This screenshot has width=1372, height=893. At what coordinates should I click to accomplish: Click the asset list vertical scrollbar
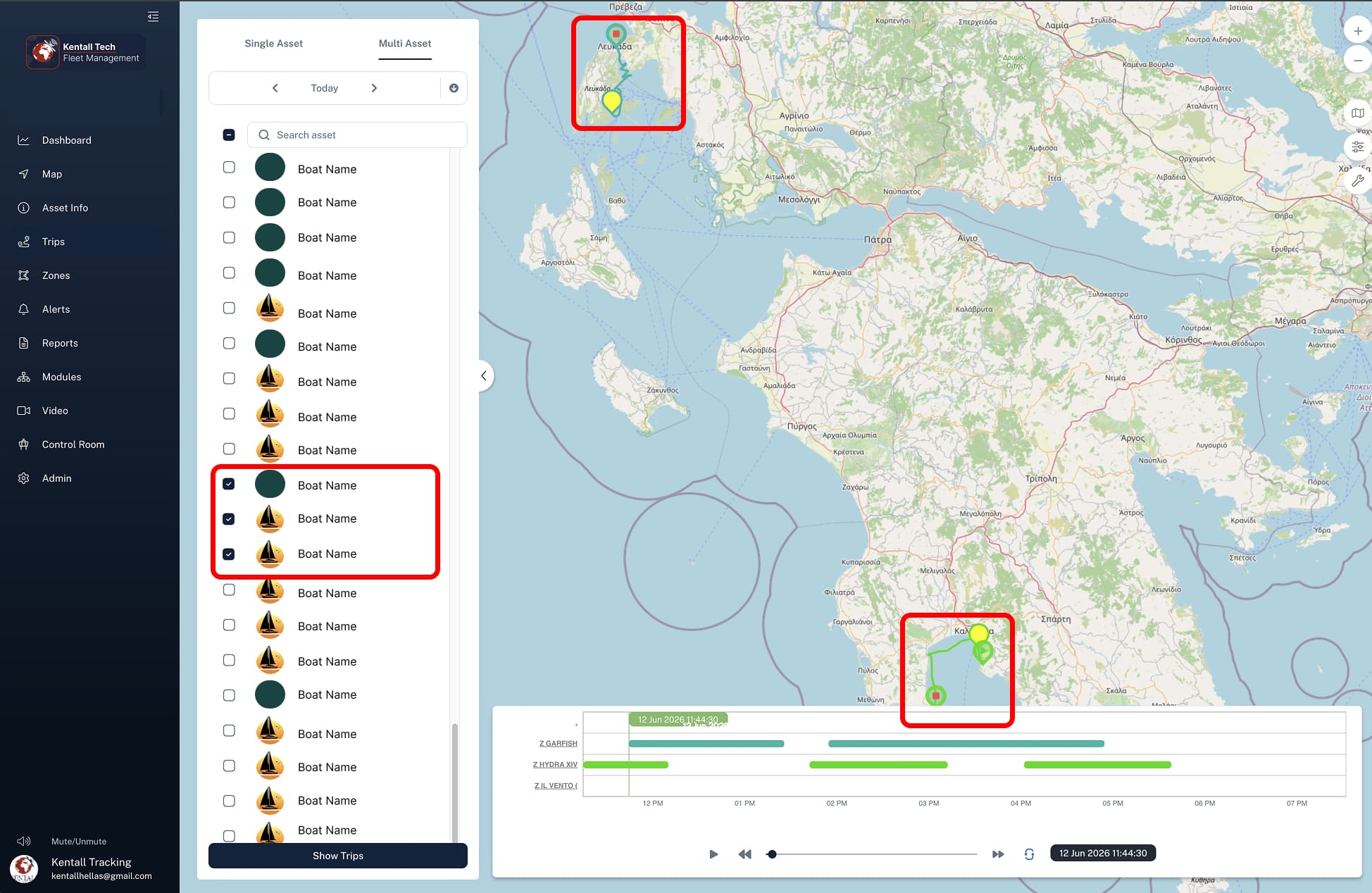[455, 782]
